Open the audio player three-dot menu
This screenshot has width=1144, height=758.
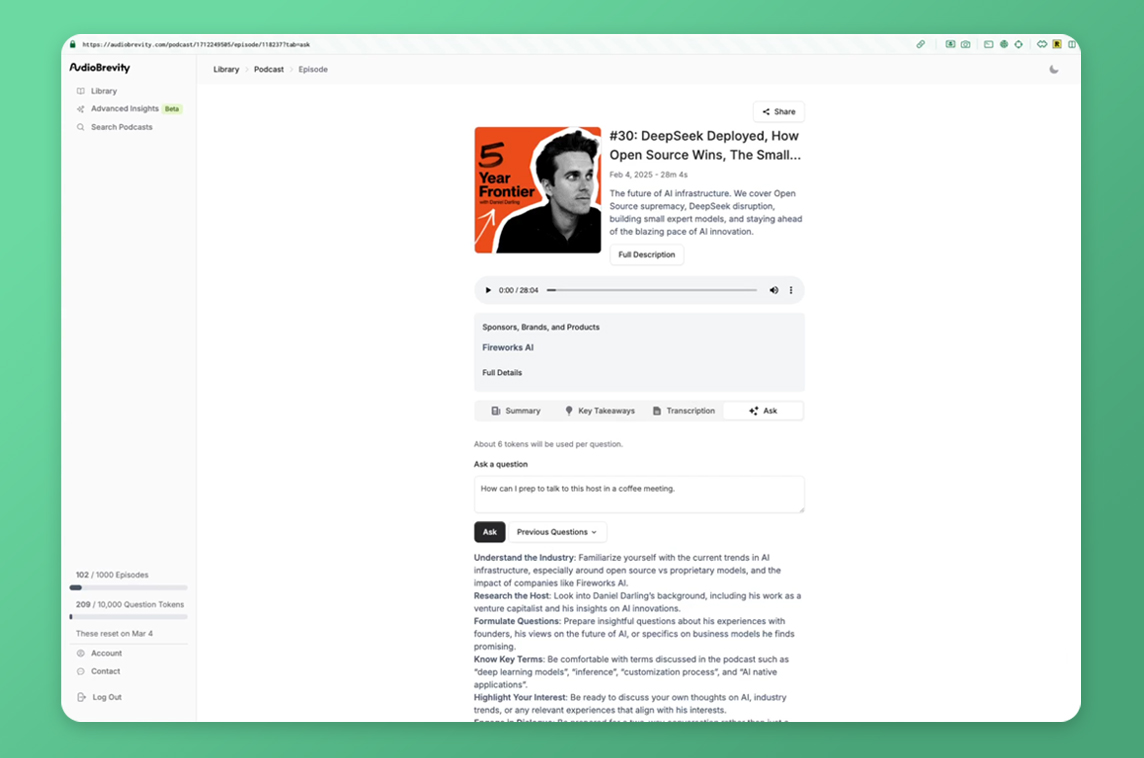tap(791, 290)
